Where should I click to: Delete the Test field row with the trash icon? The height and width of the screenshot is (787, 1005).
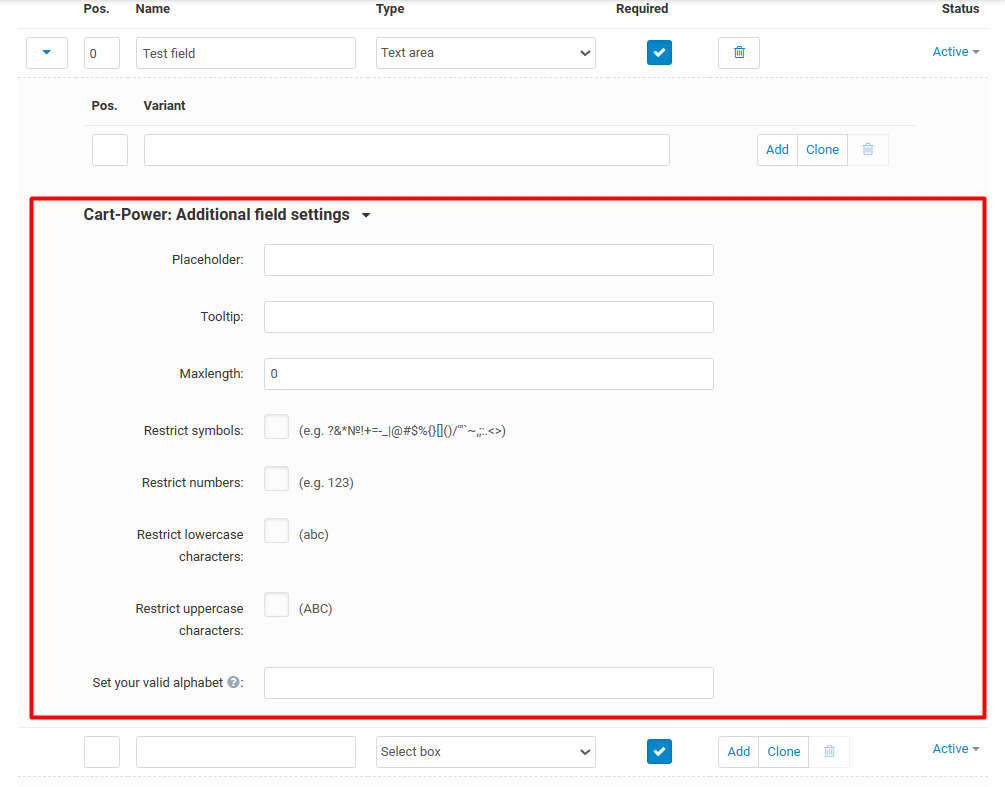(738, 53)
